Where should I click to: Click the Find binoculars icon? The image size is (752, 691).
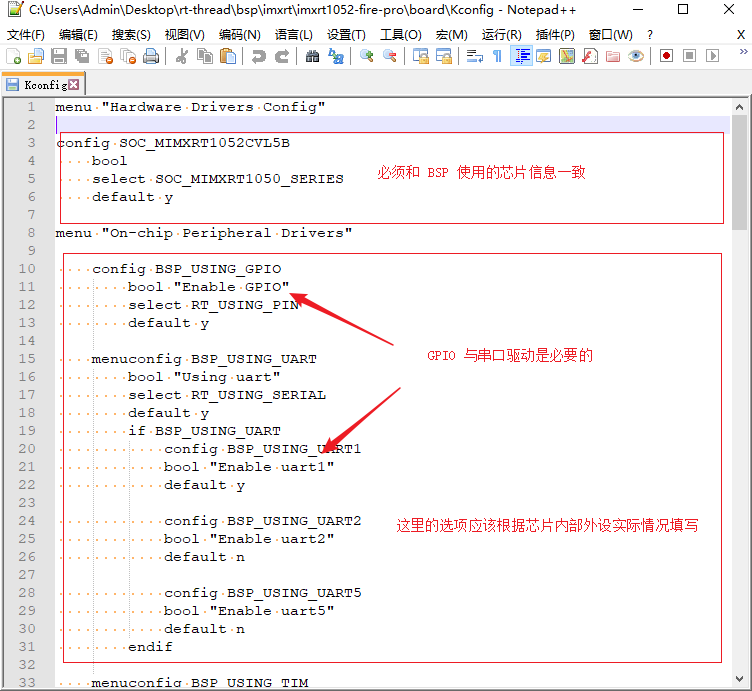click(x=312, y=56)
